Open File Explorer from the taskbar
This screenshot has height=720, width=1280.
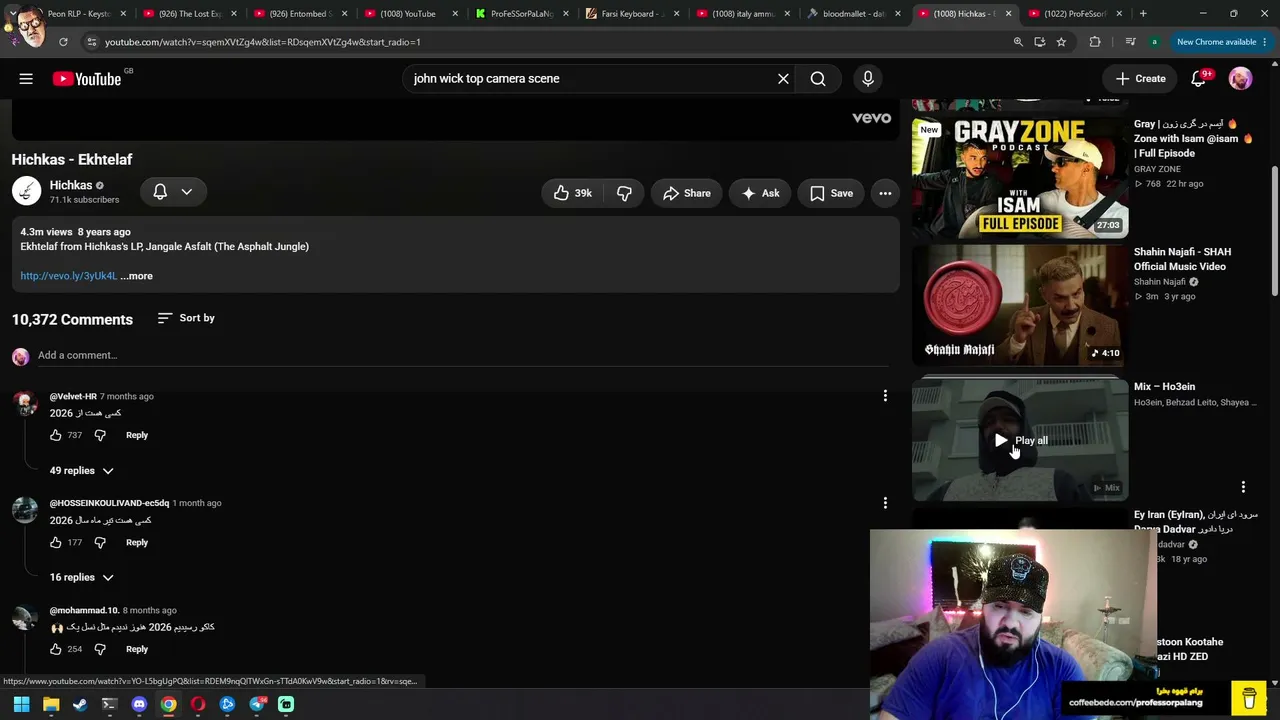[51, 704]
